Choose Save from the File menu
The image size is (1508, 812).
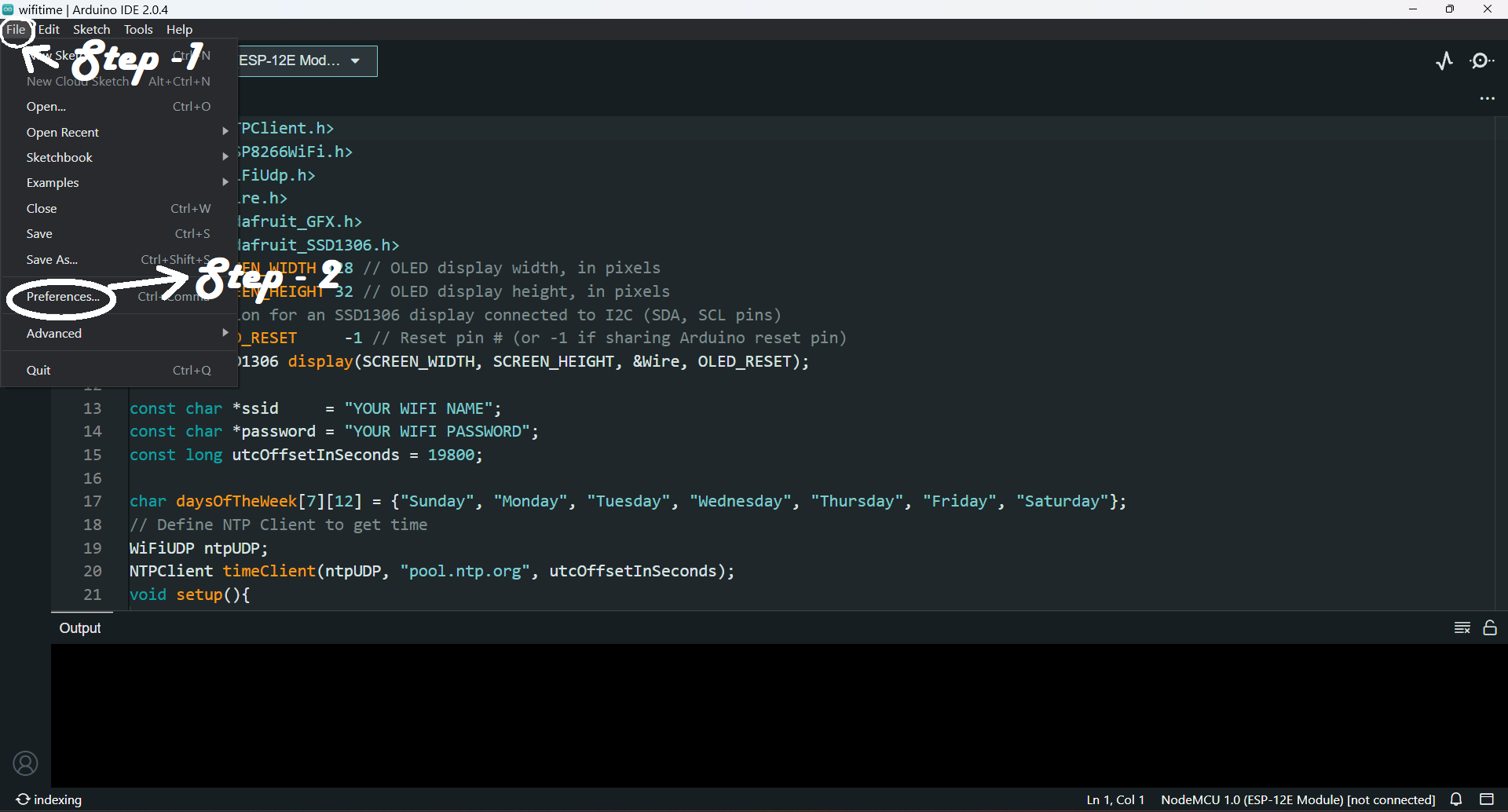[119, 233]
